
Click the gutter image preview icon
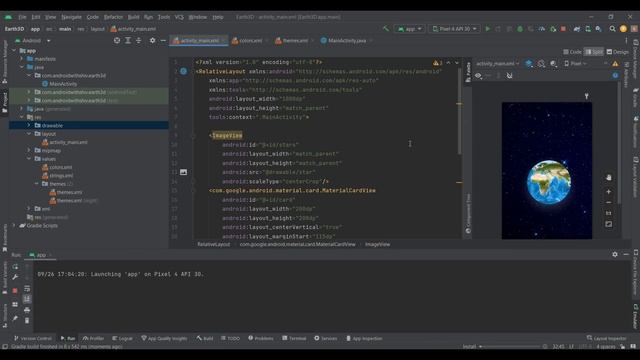click(183, 172)
